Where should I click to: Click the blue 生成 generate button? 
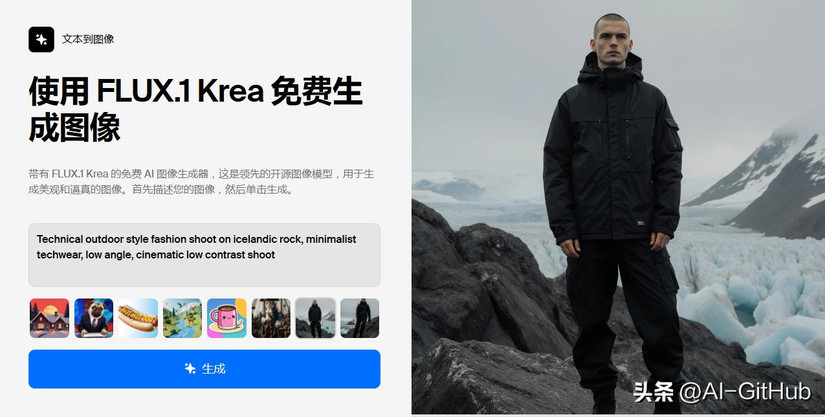coord(204,369)
